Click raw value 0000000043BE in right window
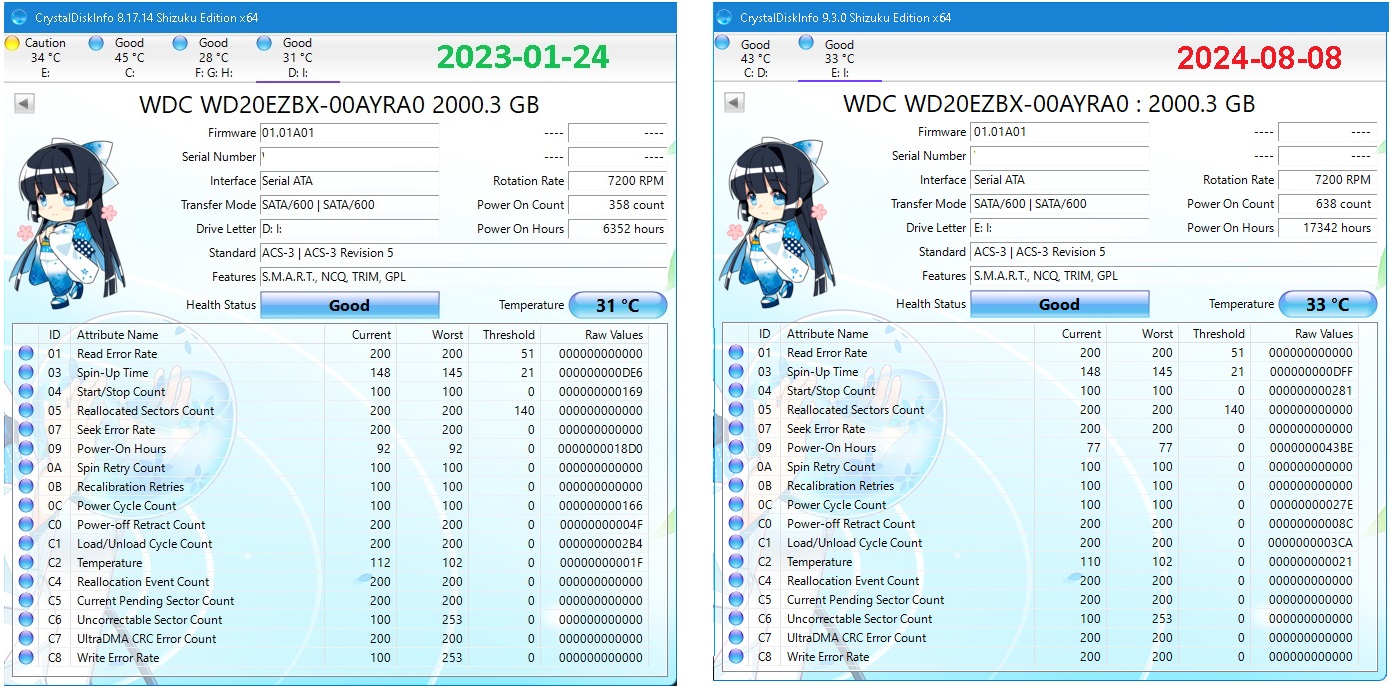The width and height of the screenshot is (1393, 686). tap(1310, 448)
